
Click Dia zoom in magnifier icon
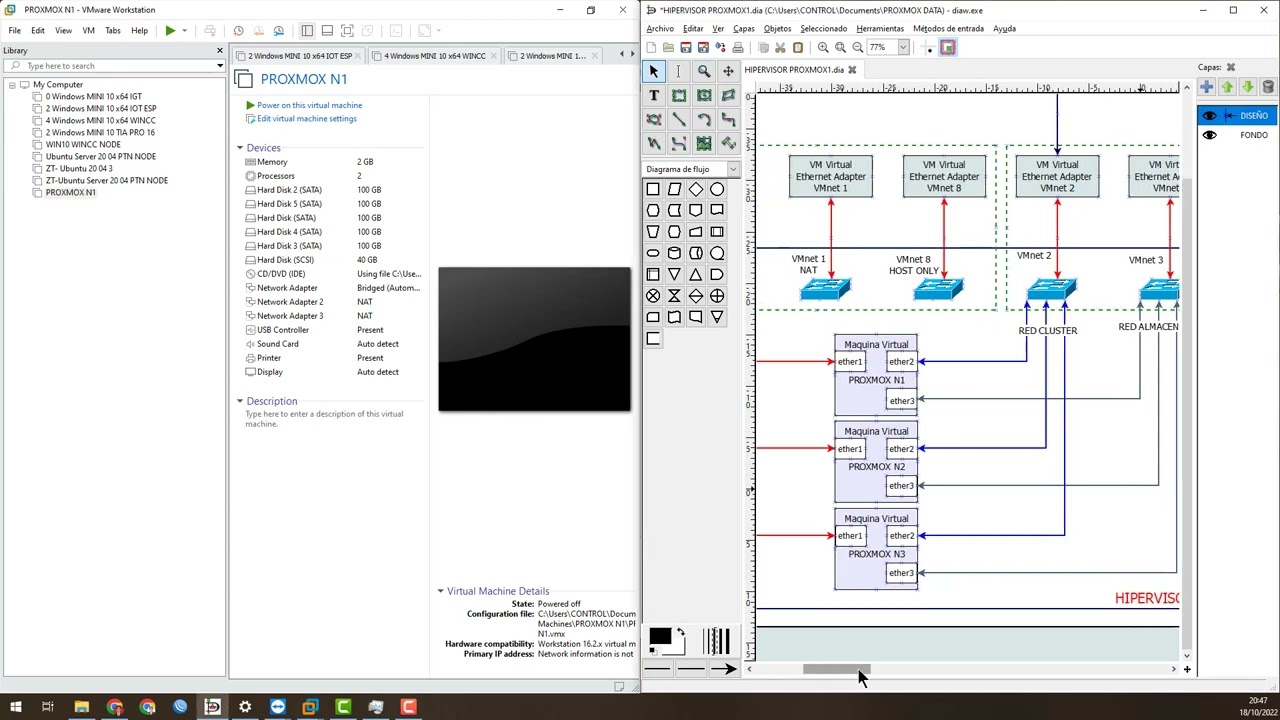823,47
